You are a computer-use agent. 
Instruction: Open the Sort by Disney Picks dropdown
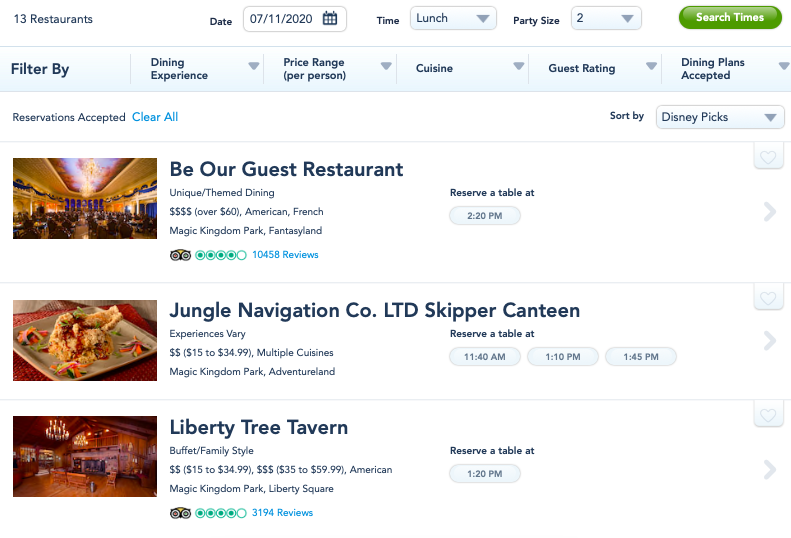tap(720, 117)
